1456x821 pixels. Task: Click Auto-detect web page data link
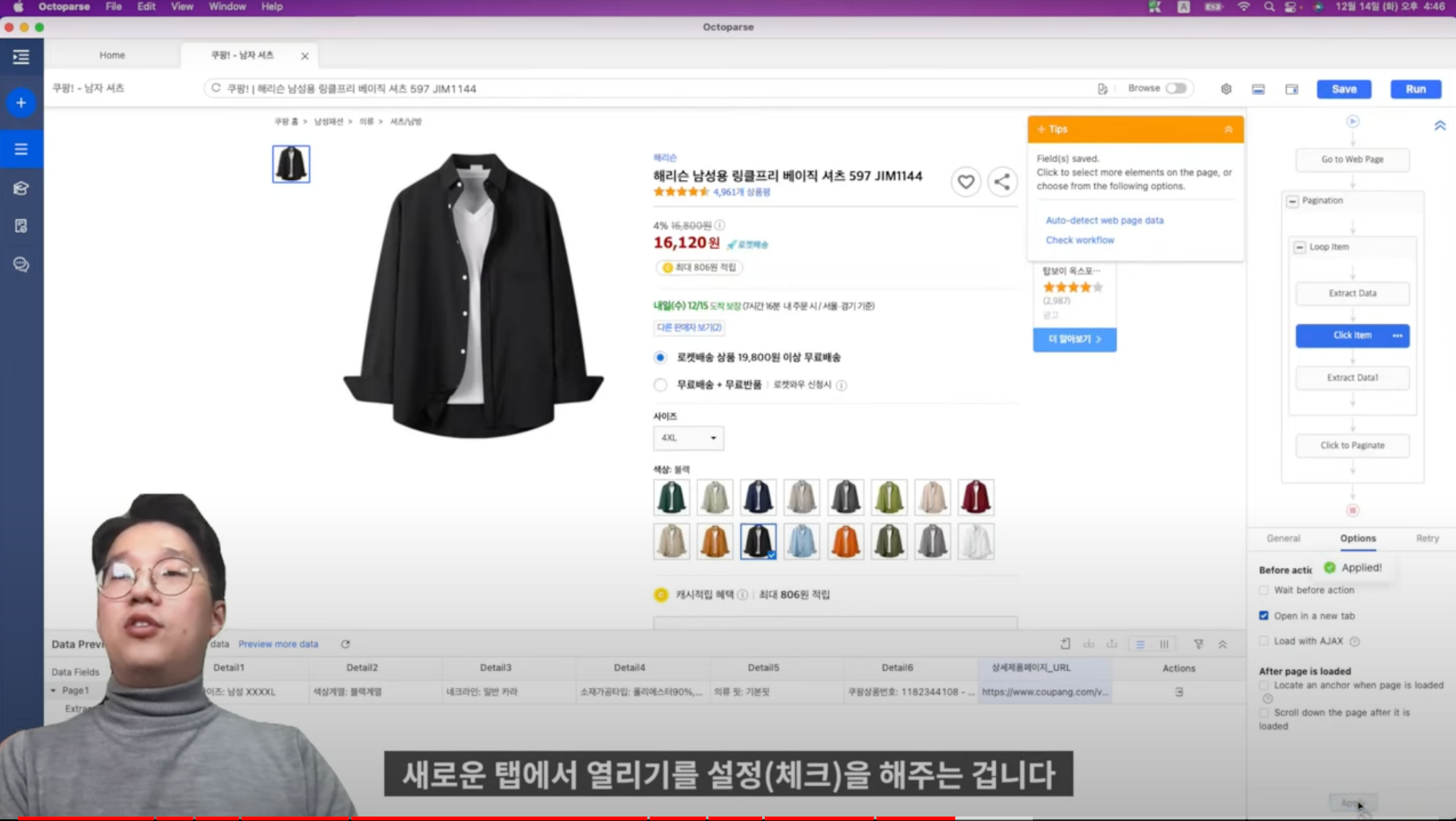coord(1104,220)
